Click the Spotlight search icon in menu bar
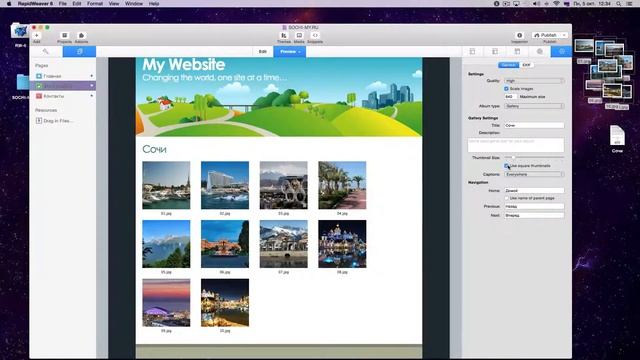The image size is (640, 360). 619,3
